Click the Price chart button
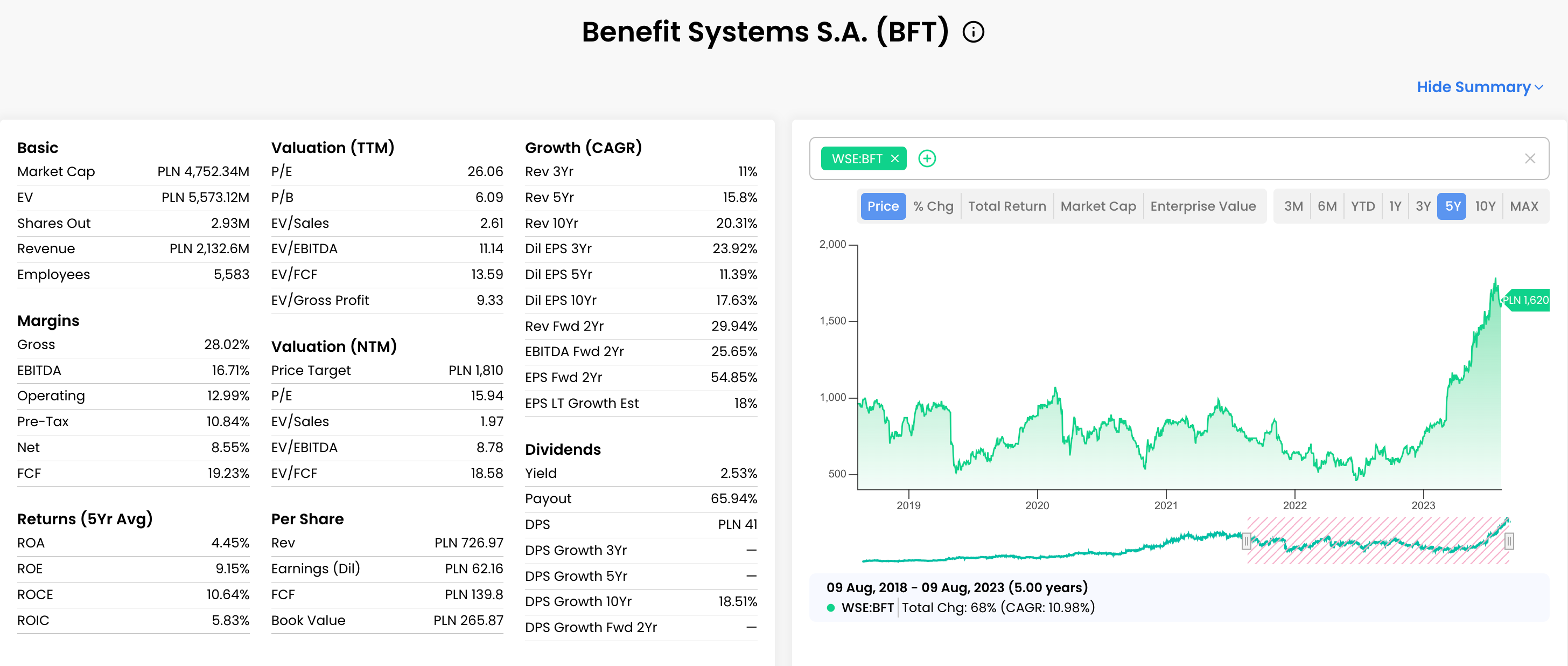The height and width of the screenshot is (666, 1568). click(883, 206)
